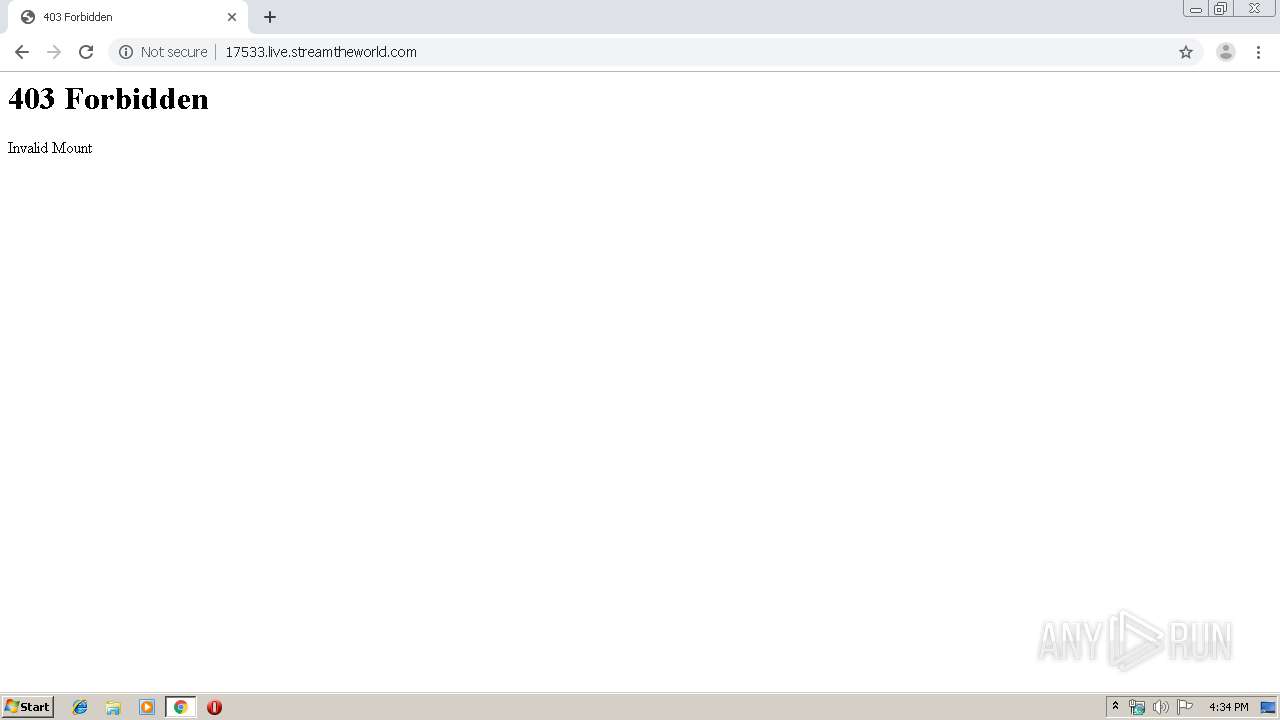Screen dimensions: 1280x720
Task: Switch to Chrome in the taskbar
Action: 181,707
